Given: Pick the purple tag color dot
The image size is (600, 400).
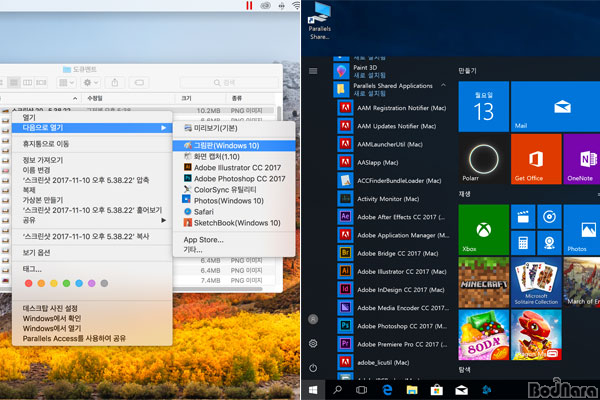Looking at the screenshot, I should click(x=91, y=283).
